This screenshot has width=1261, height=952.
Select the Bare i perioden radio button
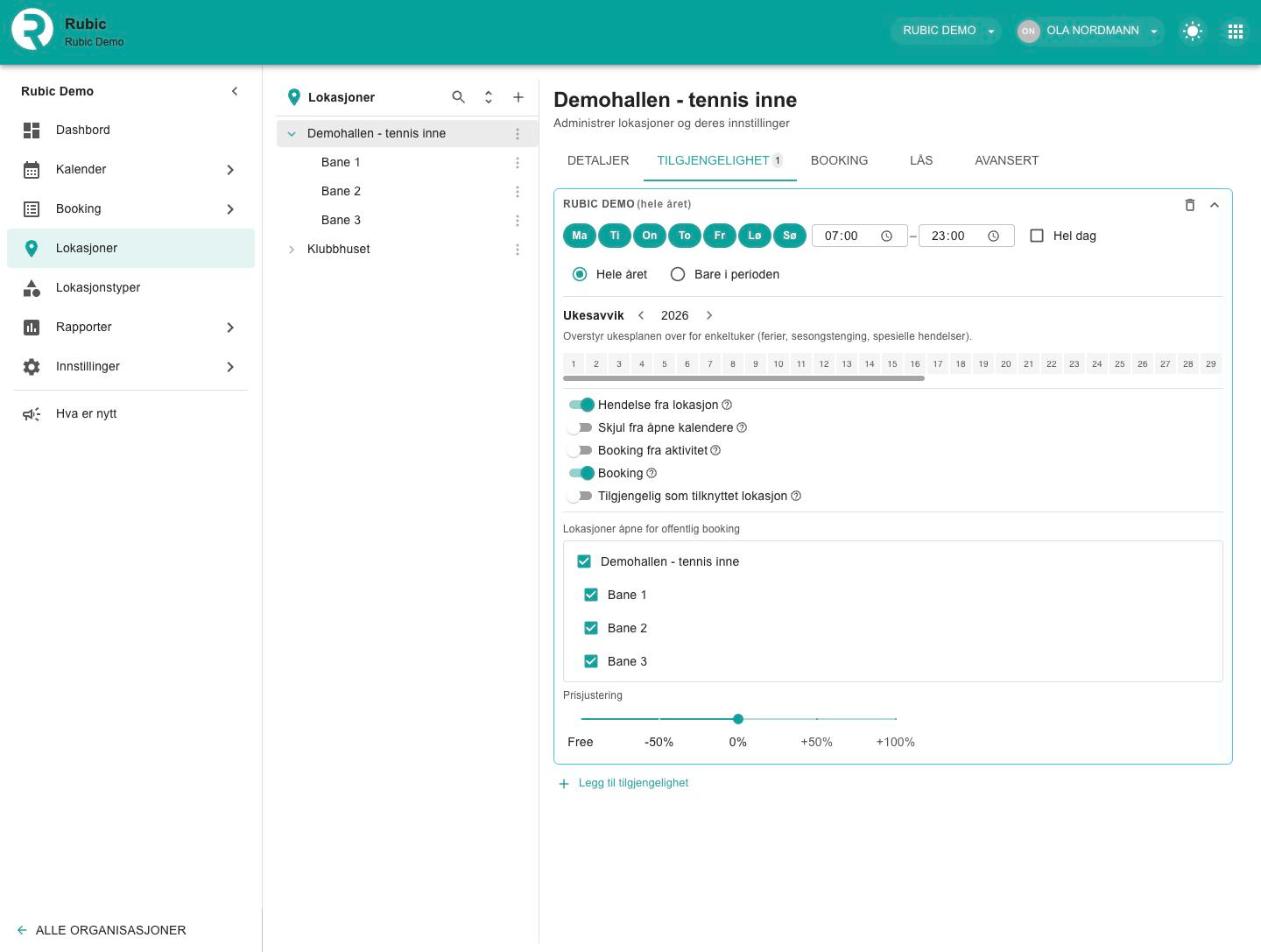(x=678, y=274)
